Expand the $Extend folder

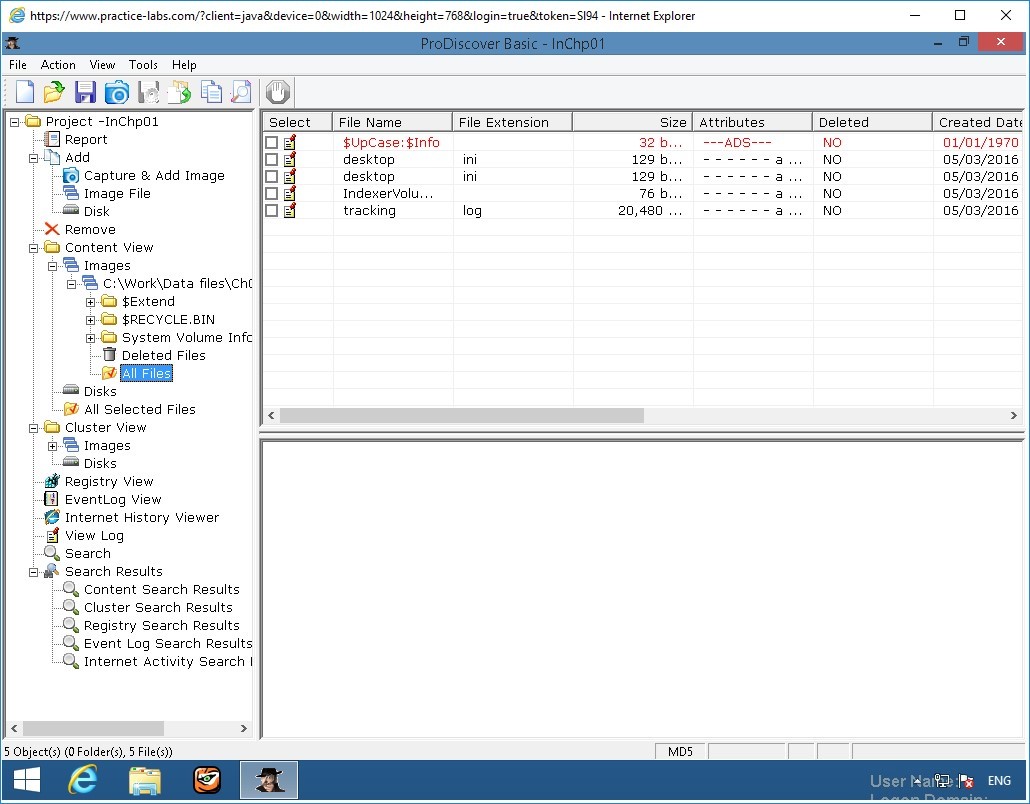91,302
